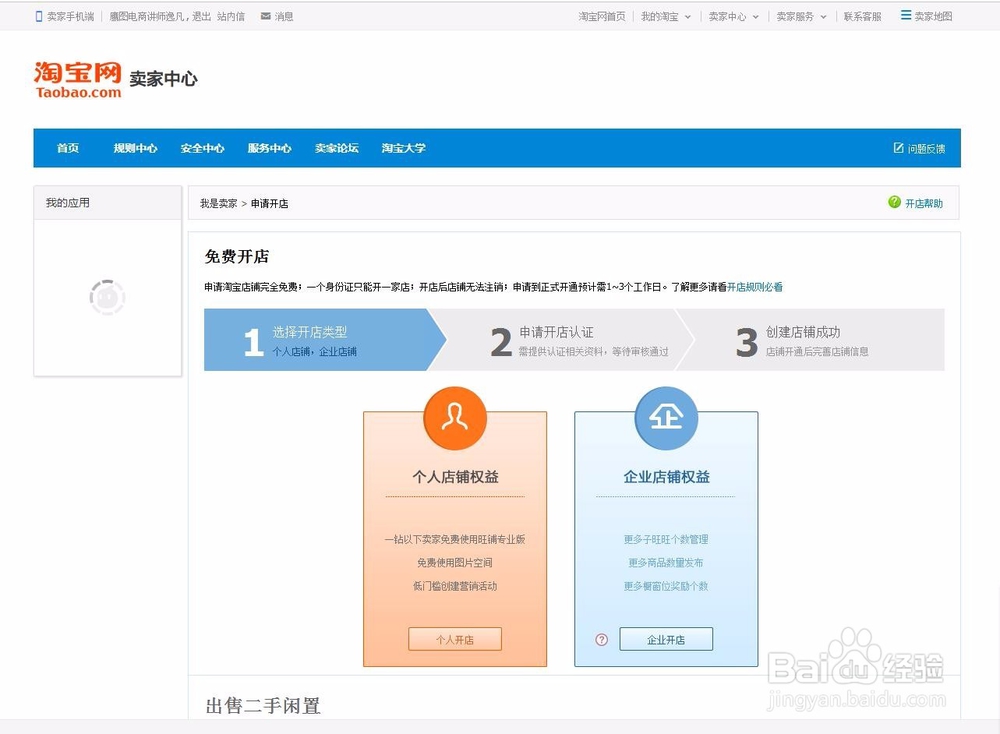The width and height of the screenshot is (1000, 734).
Task: Click the 个人开店 button
Action: pyautogui.click(x=455, y=639)
